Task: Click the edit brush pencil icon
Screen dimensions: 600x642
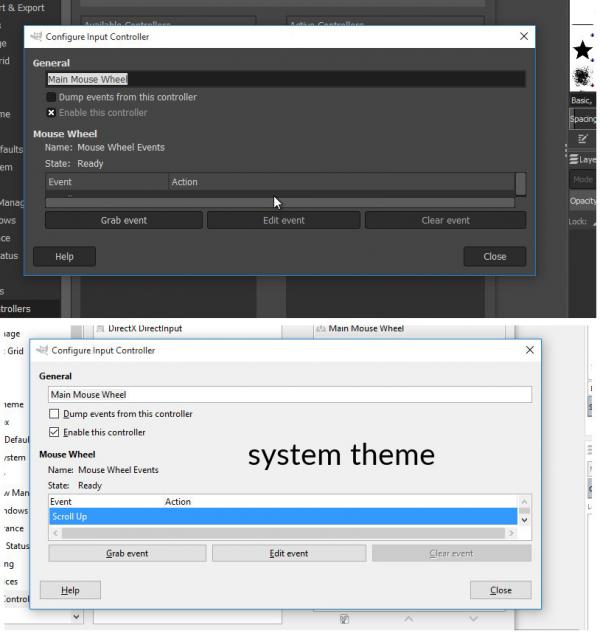Action: click(x=582, y=139)
